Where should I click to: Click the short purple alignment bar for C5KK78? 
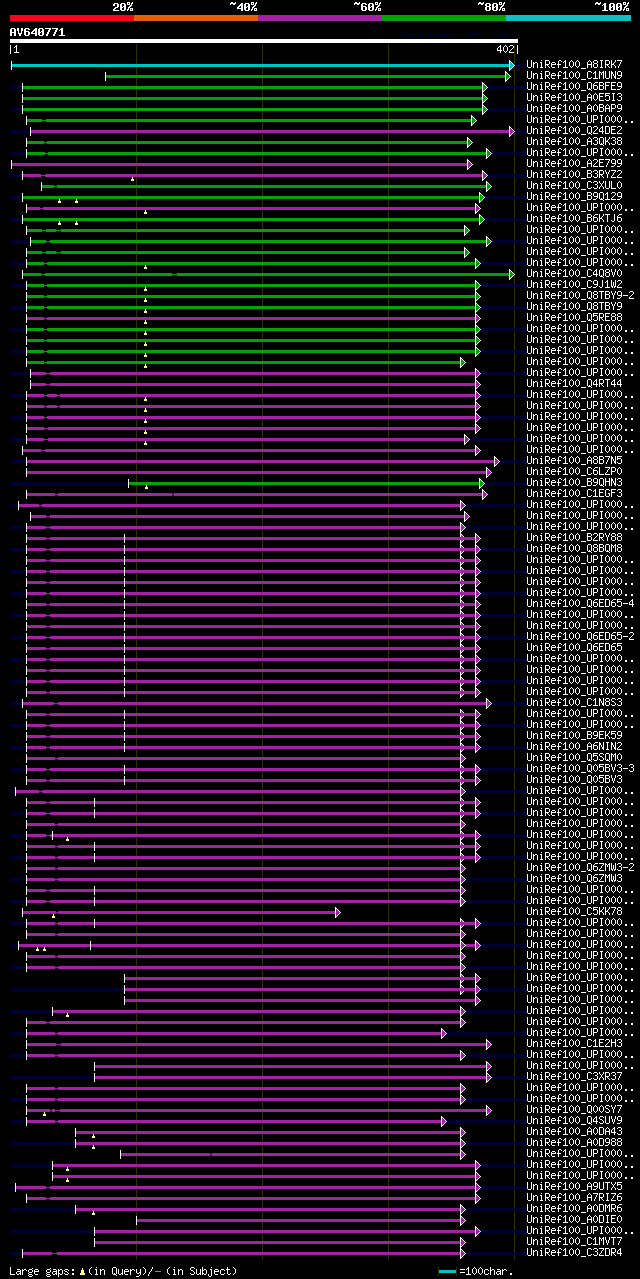181,912
